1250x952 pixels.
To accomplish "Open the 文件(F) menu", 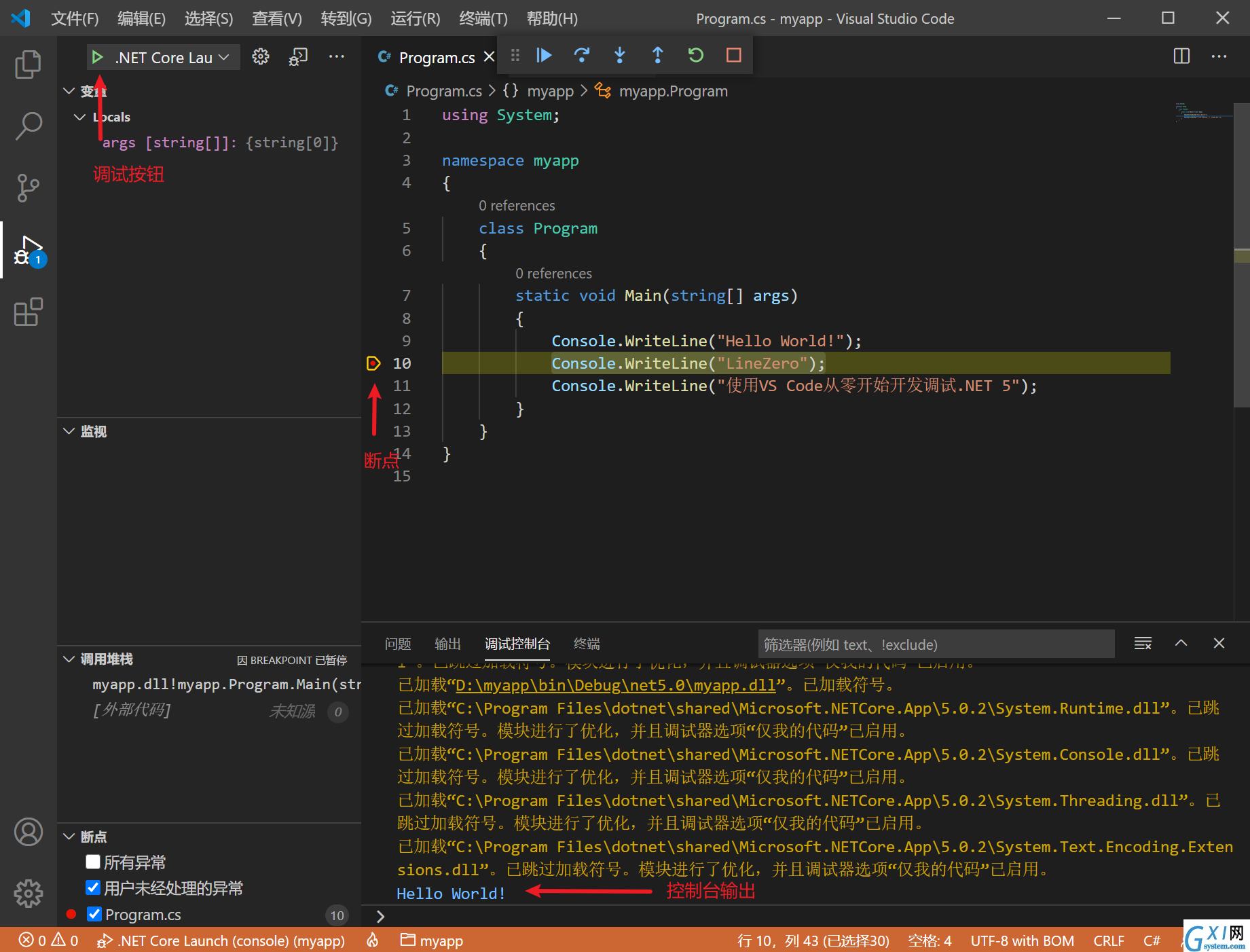I will point(75,18).
